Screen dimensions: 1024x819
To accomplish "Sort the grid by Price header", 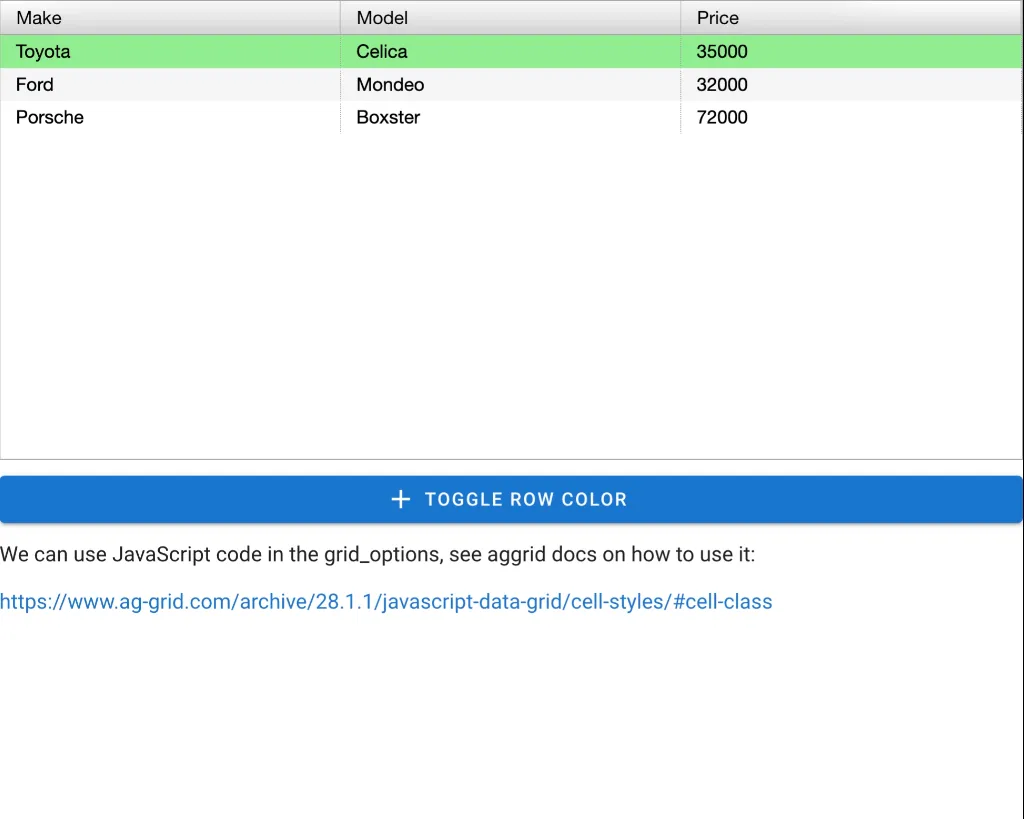I will [718, 18].
